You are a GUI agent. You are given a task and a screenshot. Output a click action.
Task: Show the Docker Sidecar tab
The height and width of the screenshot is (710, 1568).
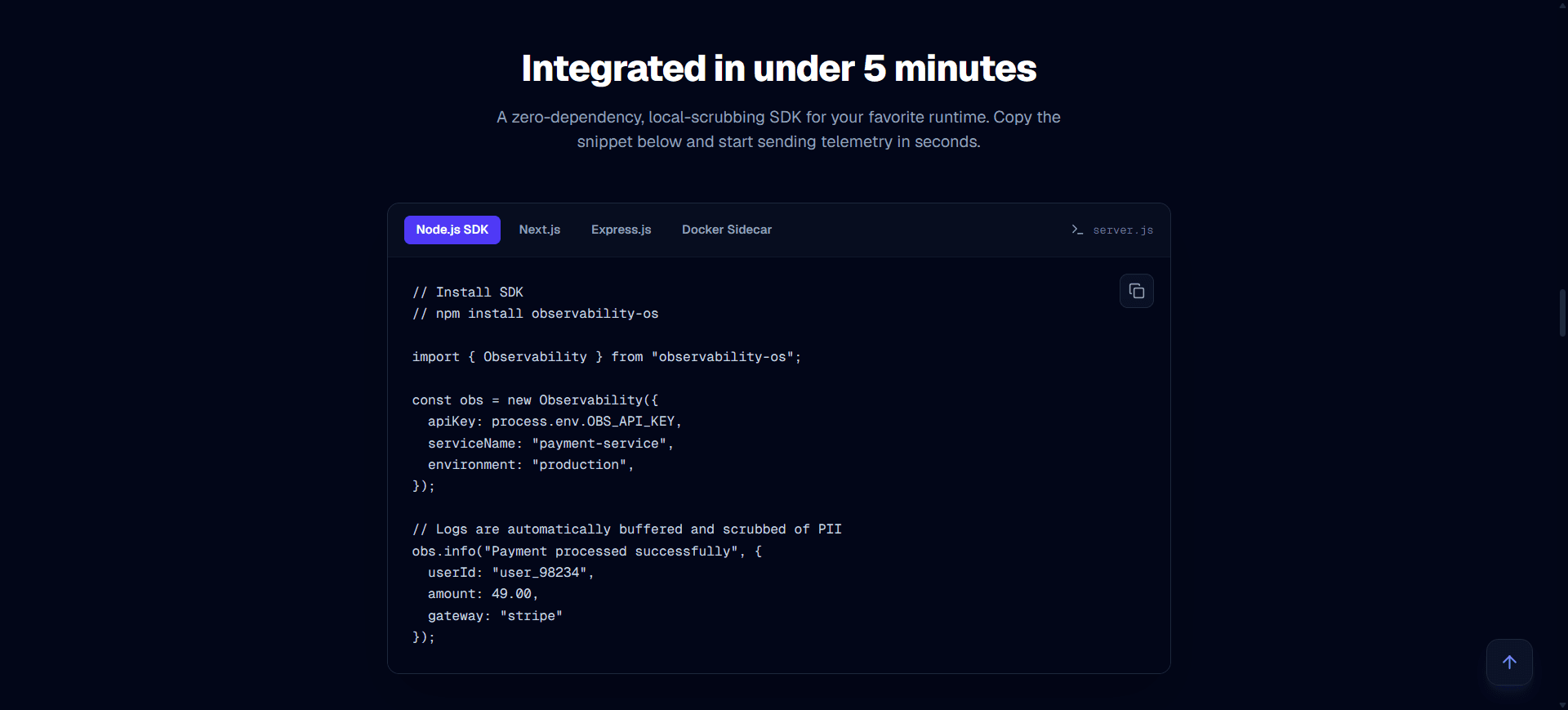[727, 230]
